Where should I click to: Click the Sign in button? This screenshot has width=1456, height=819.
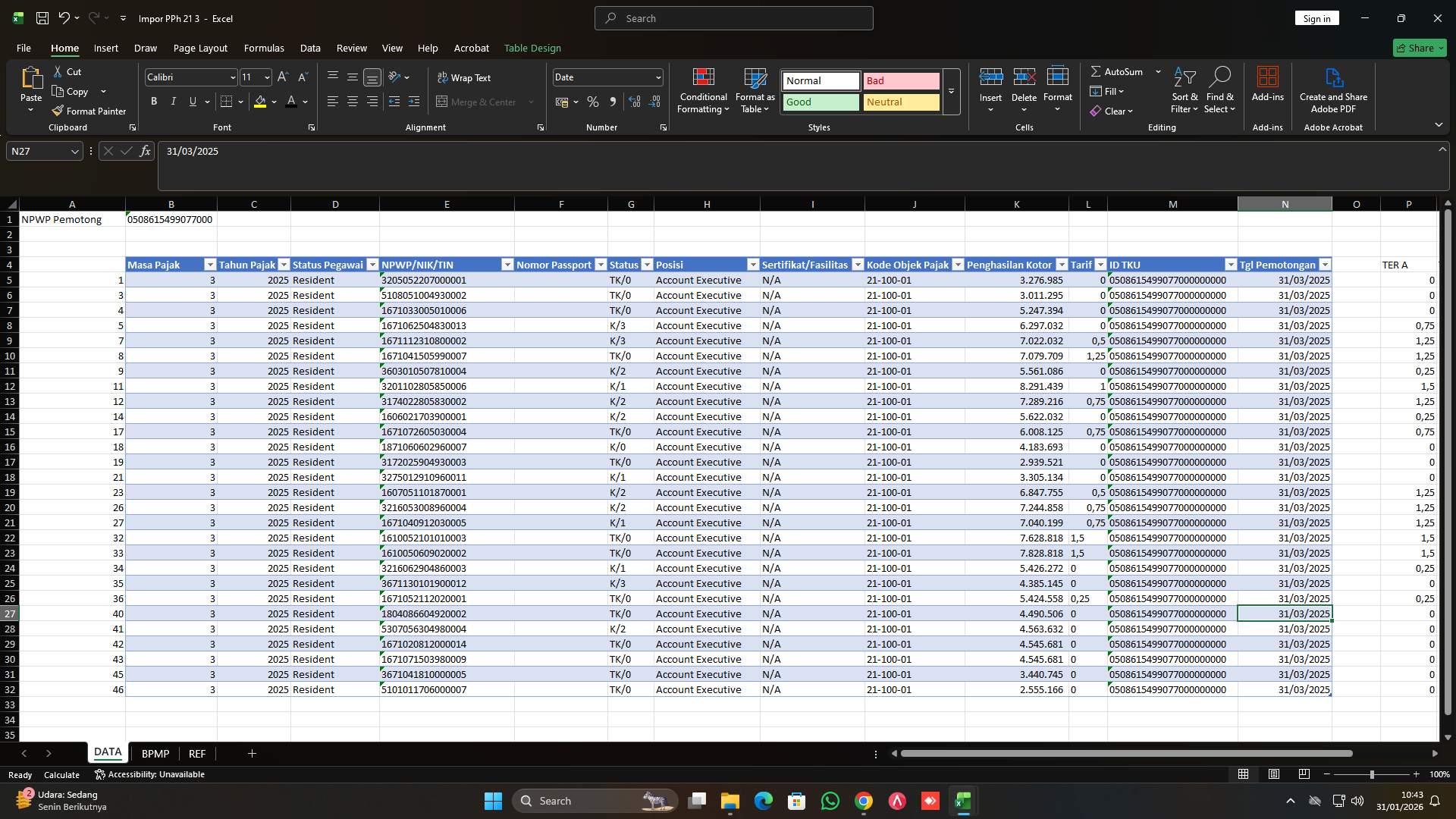click(1316, 17)
